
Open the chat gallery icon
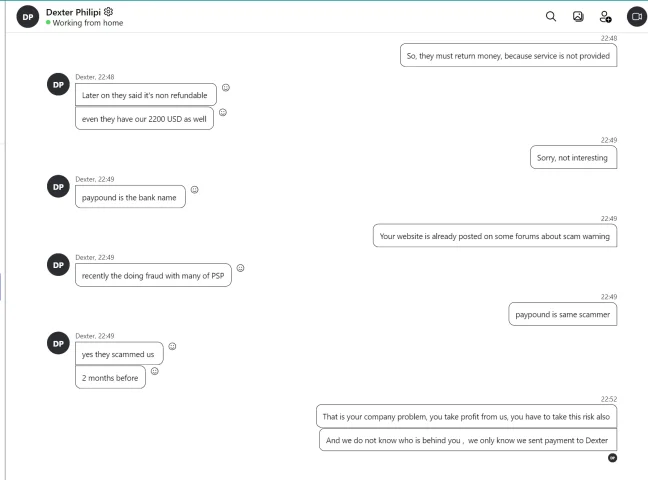pyautogui.click(x=578, y=17)
